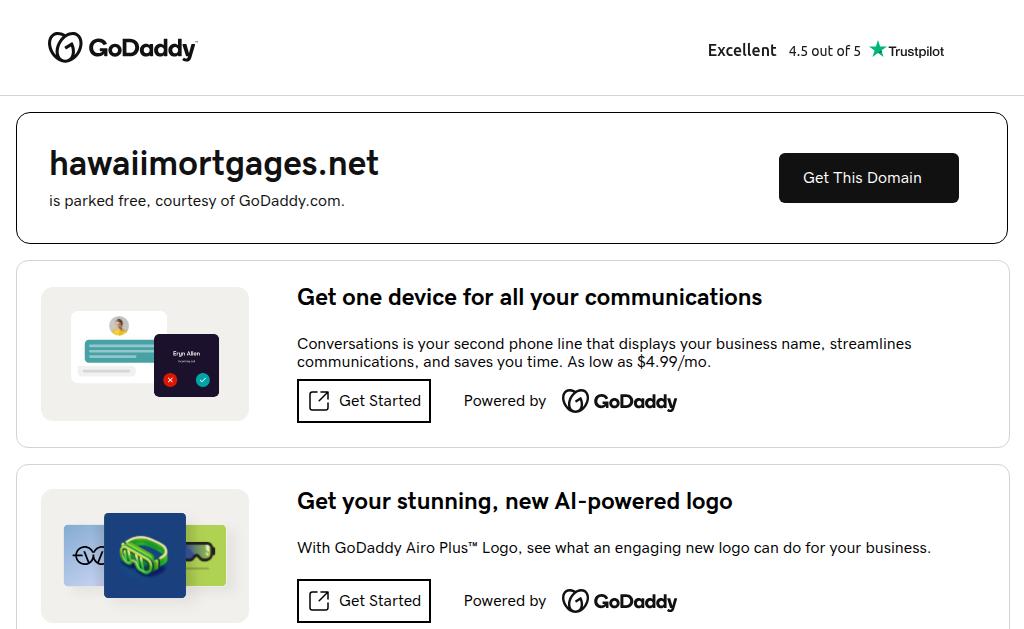Click 'Get one device for all your communications' heading
The height and width of the screenshot is (629, 1024).
click(x=529, y=297)
